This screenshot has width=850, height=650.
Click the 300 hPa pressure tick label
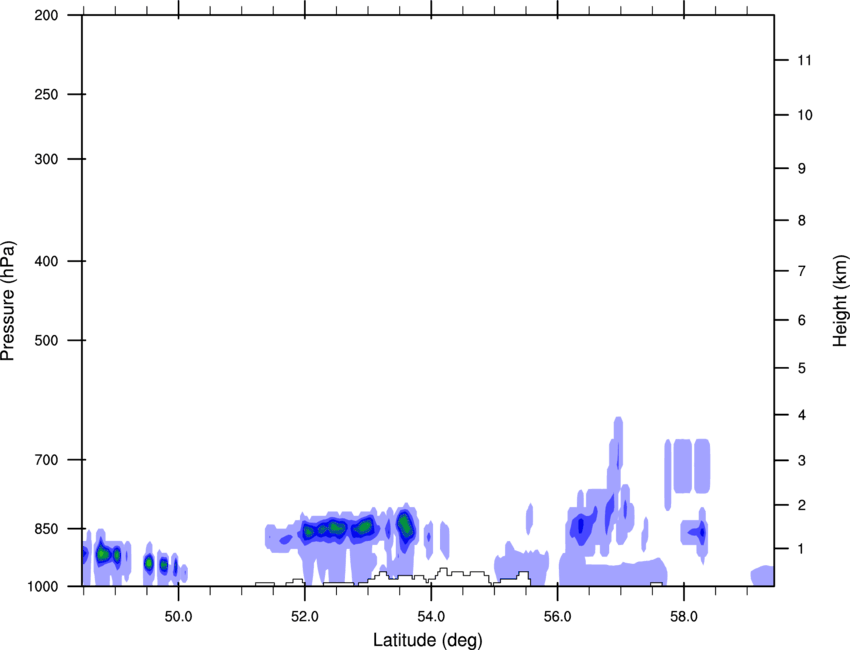(x=46, y=159)
